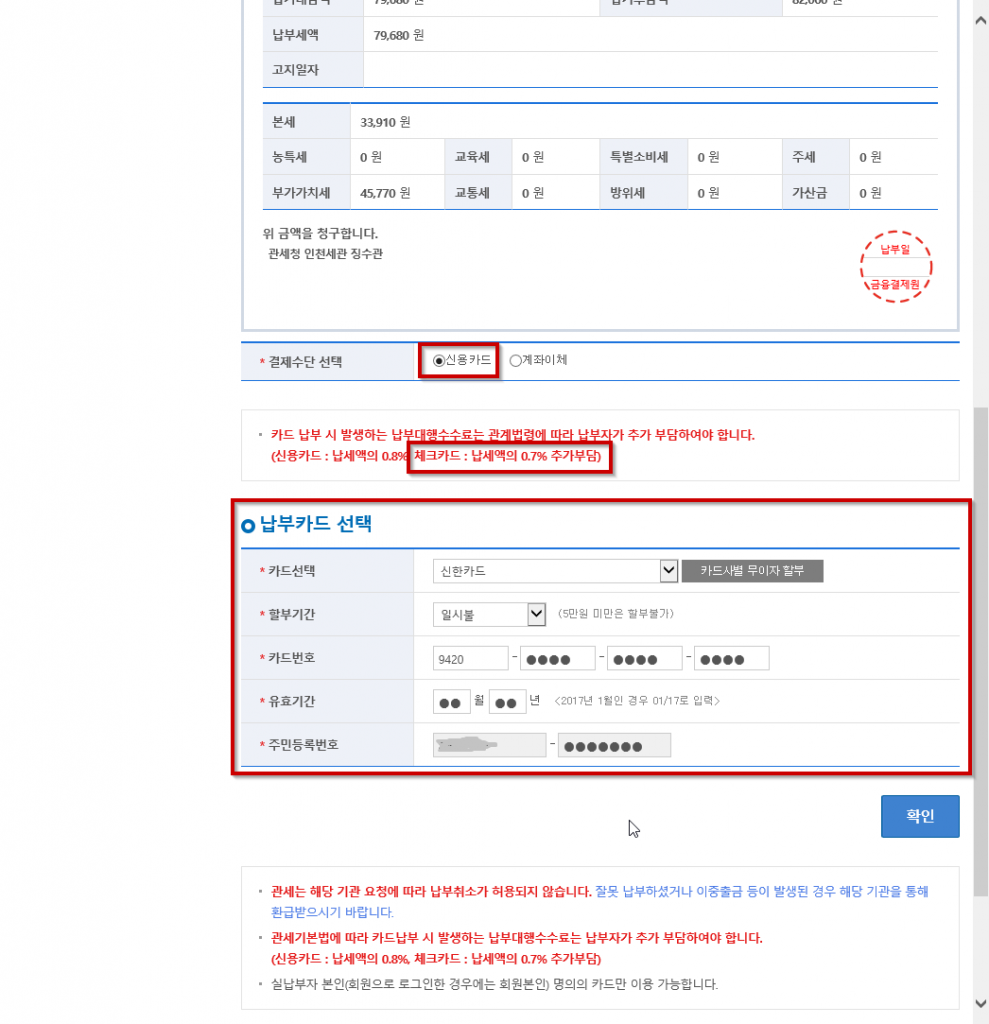The width and height of the screenshot is (989, 1024).
Task: Click the 납부일 금융결제원 red stamp icon
Action: pyautogui.click(x=895, y=267)
